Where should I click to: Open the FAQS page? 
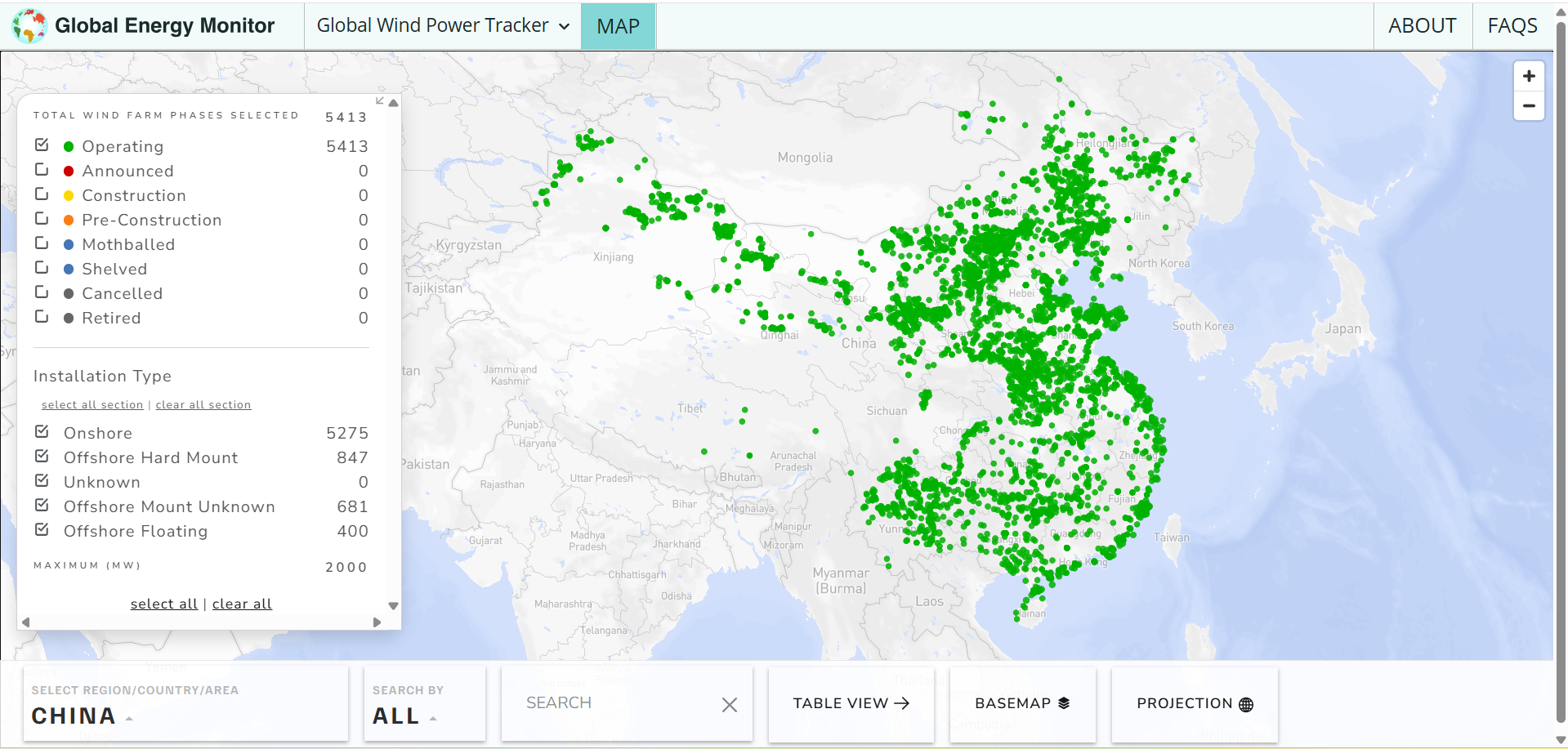(x=1512, y=26)
